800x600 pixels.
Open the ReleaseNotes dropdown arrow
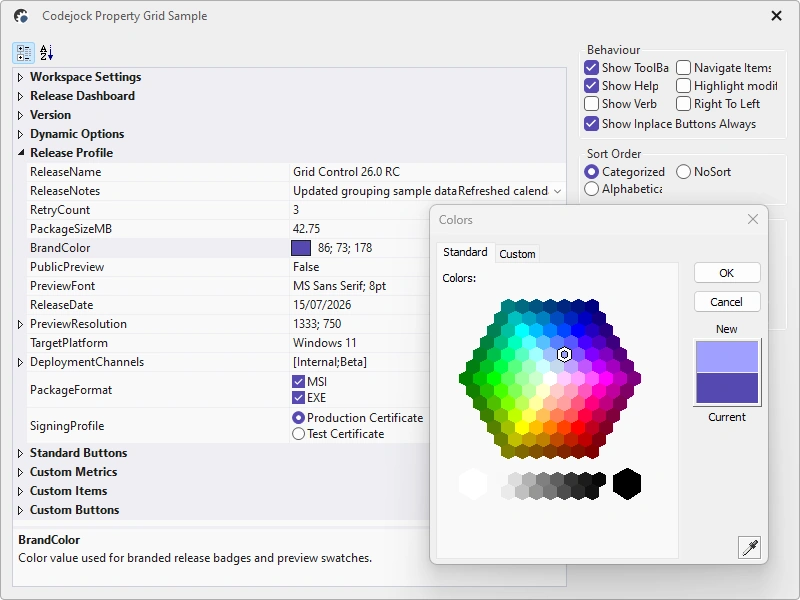558,191
